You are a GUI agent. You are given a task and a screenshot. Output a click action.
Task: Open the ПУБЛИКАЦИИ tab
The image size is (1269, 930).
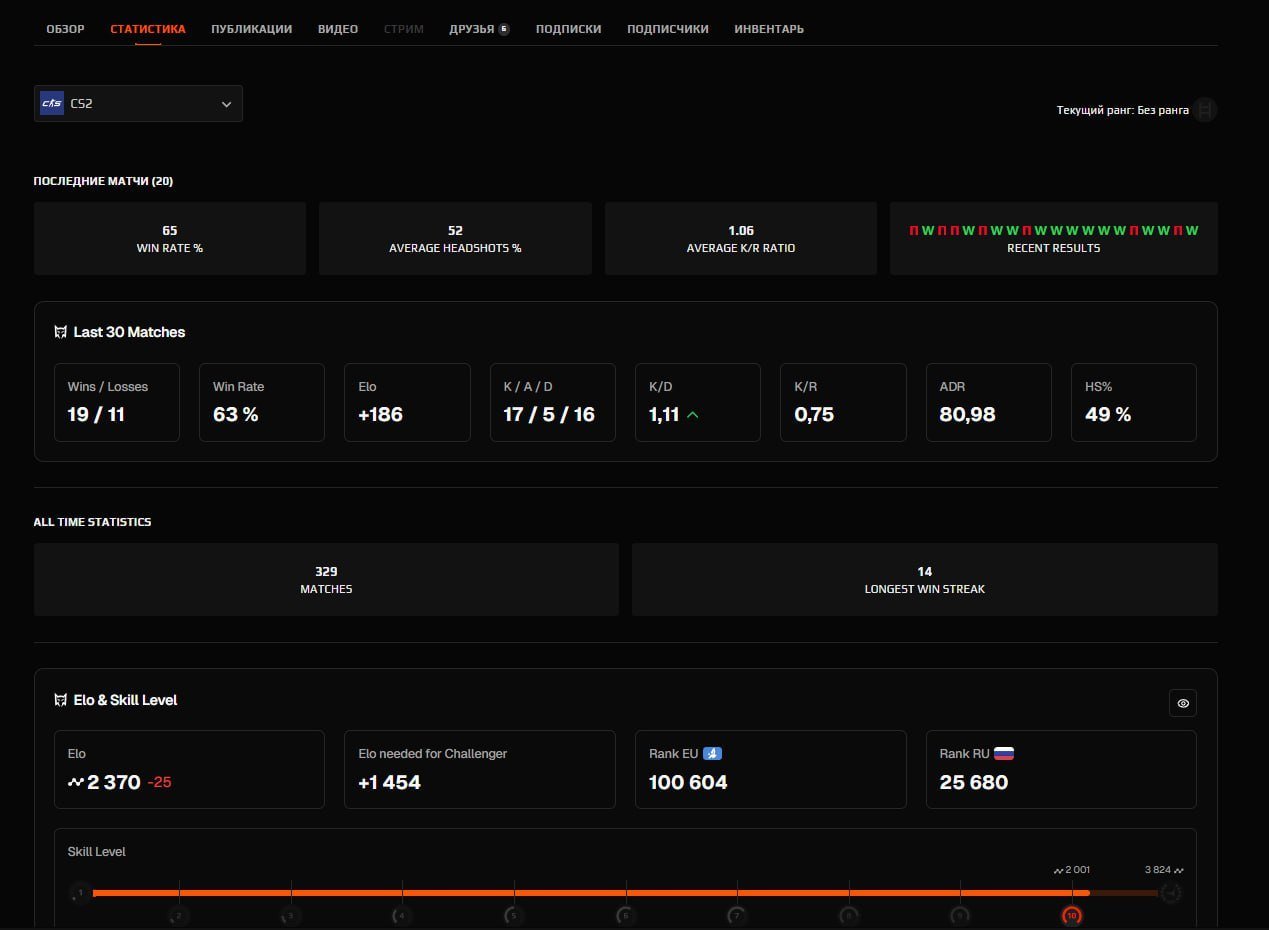tap(251, 29)
